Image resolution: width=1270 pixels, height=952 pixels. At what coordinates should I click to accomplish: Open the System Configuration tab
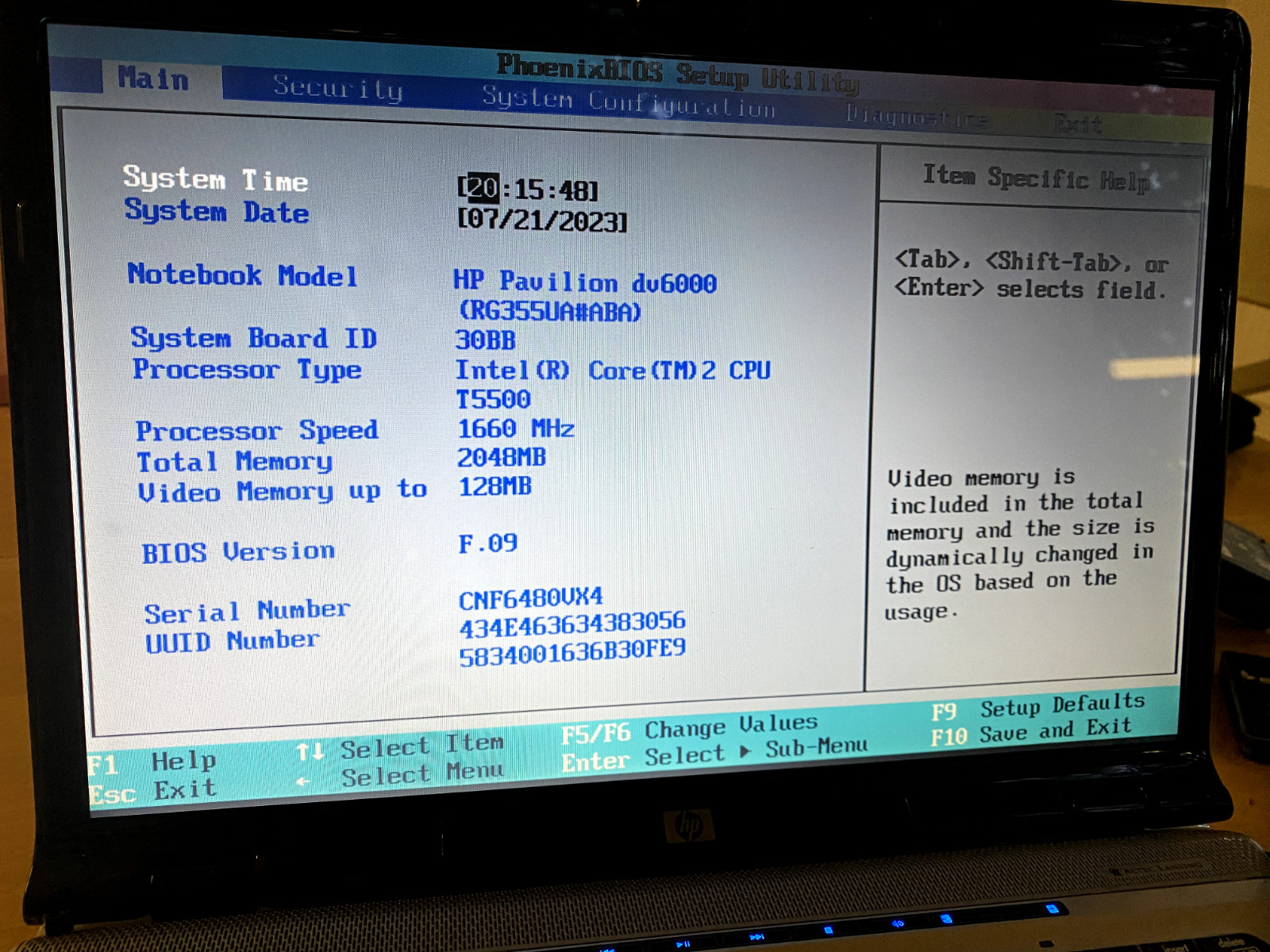point(629,102)
